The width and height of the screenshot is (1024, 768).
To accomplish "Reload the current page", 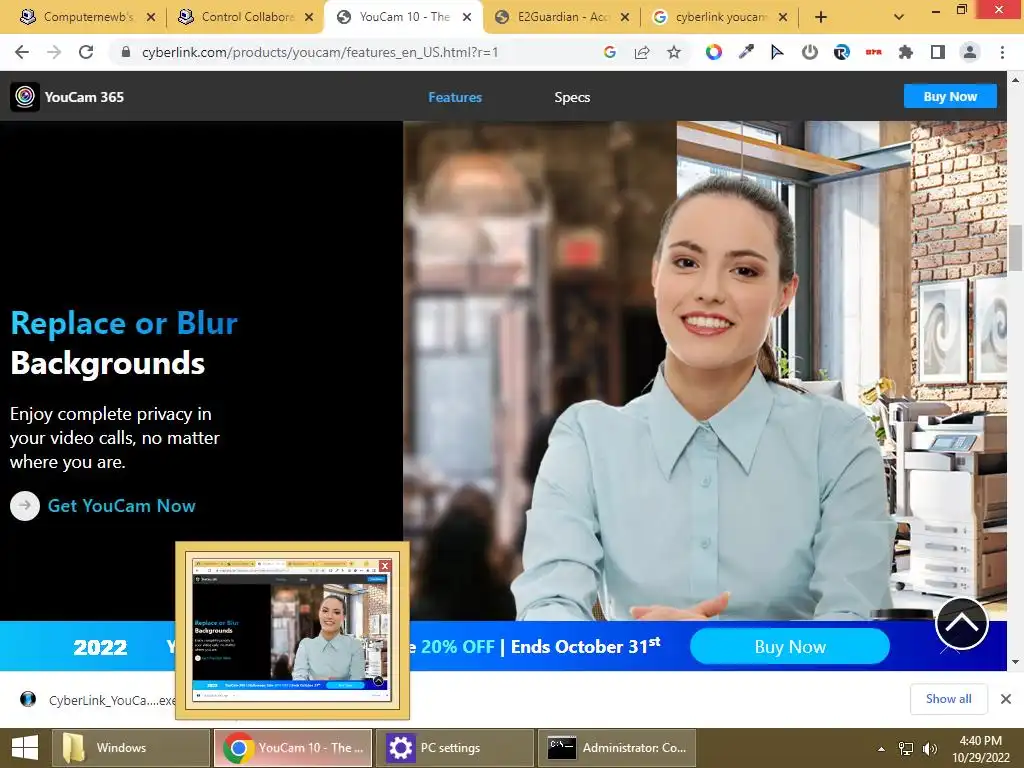I will point(86,52).
